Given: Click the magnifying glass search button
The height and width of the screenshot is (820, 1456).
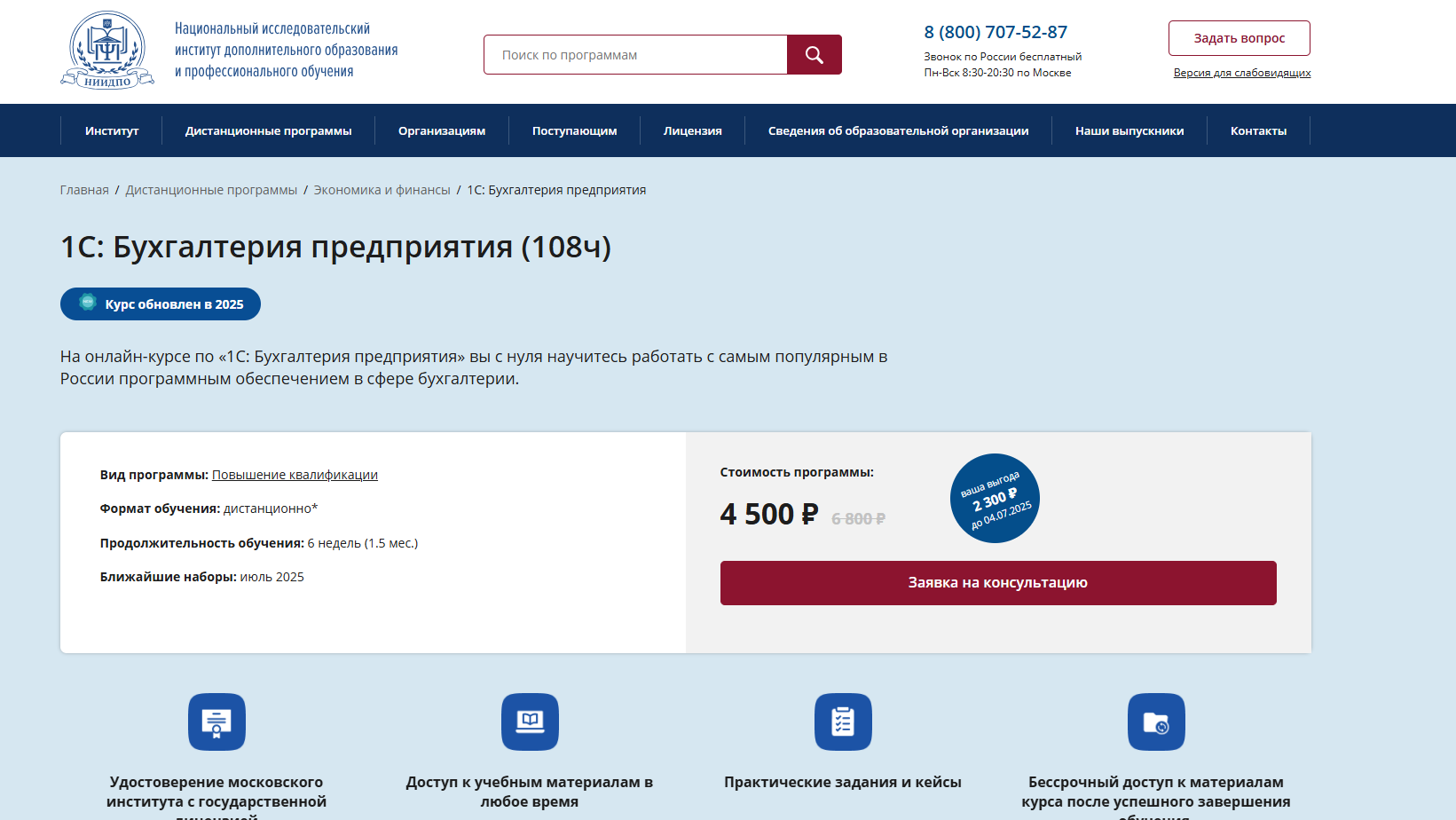Looking at the screenshot, I should click(x=815, y=55).
